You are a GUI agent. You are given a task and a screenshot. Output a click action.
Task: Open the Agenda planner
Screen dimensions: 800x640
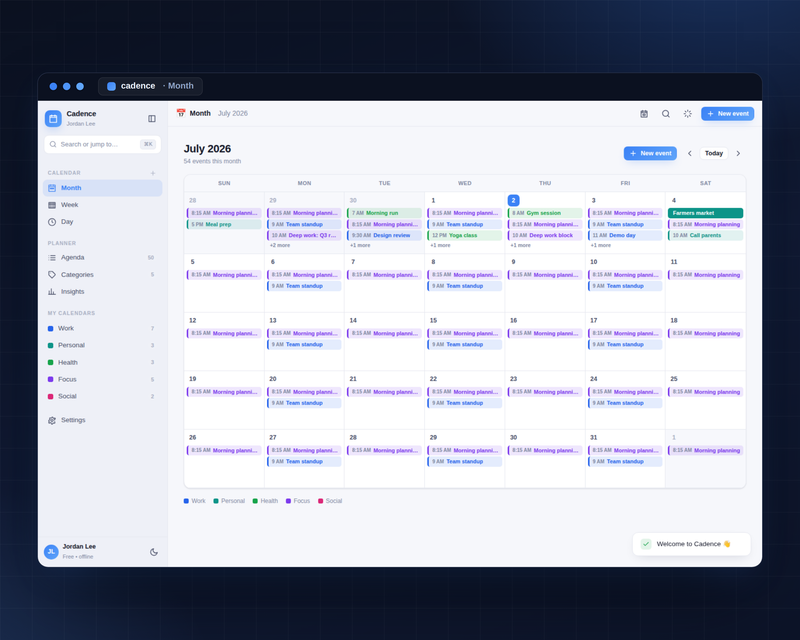click(x=103, y=258)
